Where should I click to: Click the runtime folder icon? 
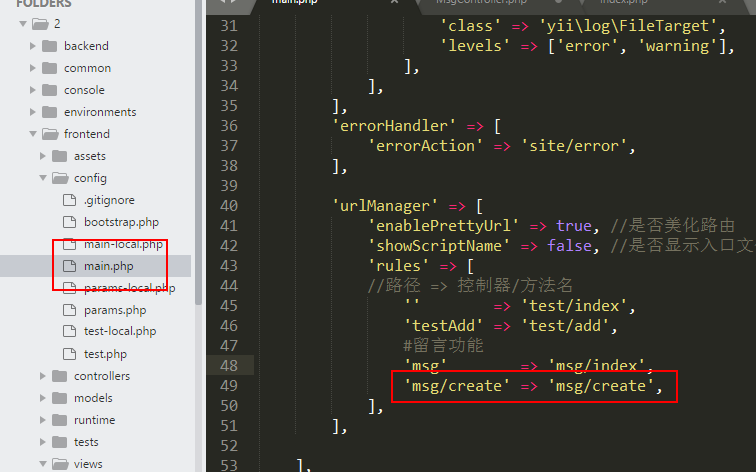[x=59, y=420]
